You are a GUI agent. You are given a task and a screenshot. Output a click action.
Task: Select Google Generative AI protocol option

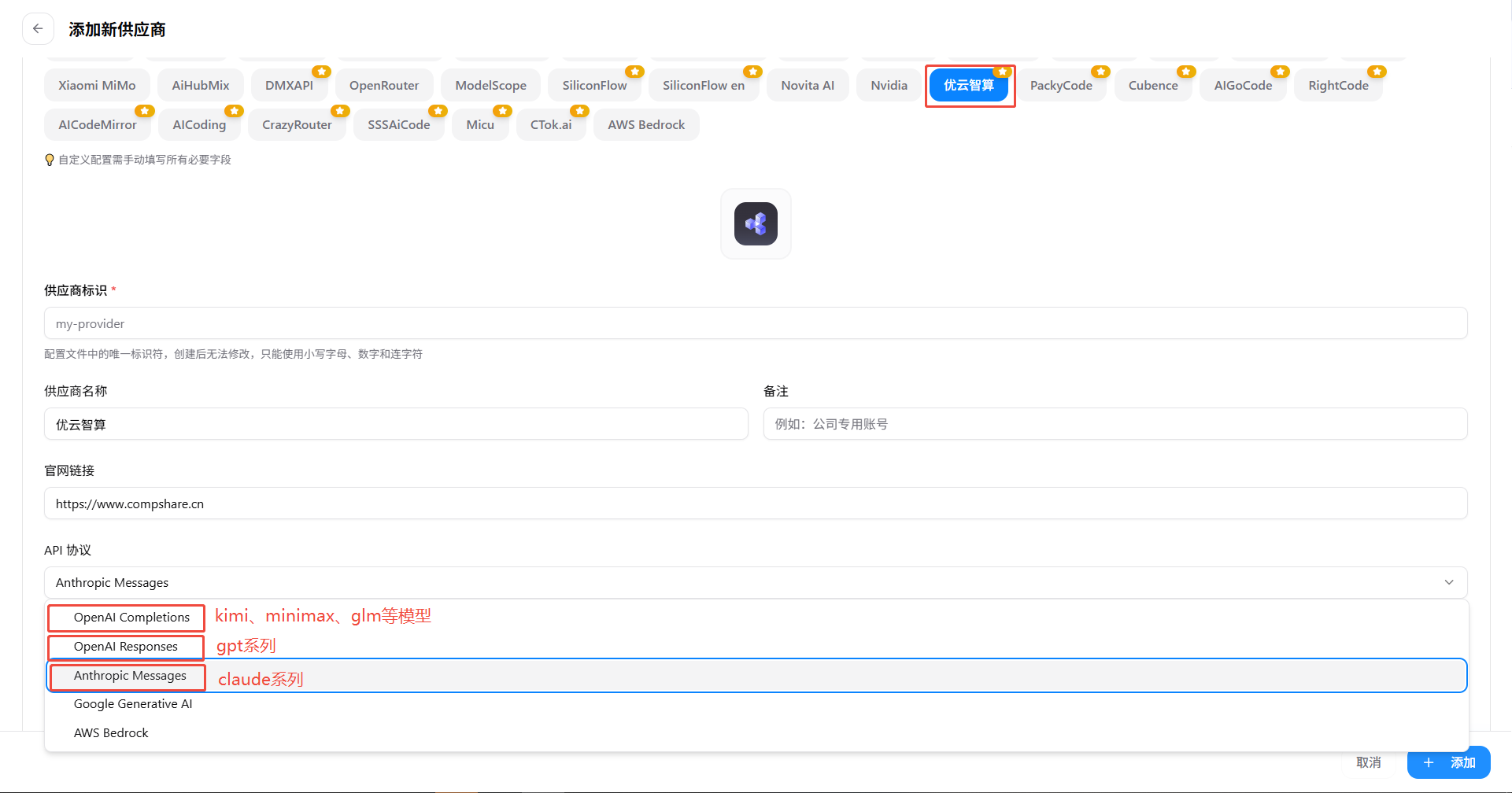(x=133, y=704)
